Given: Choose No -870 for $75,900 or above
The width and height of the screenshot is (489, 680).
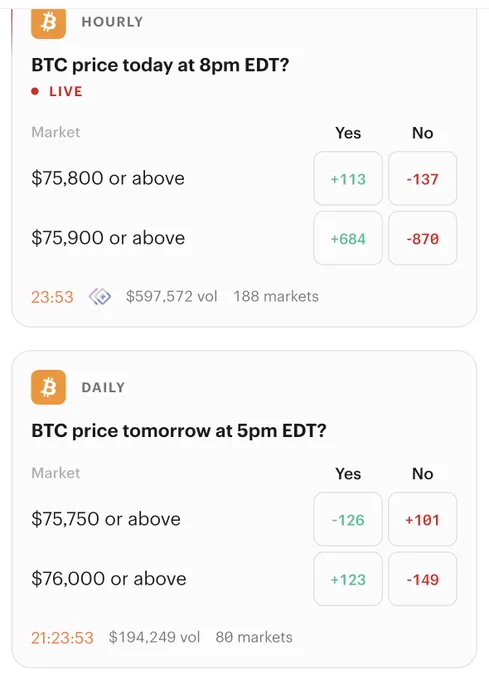Looking at the screenshot, I should click(423, 238).
